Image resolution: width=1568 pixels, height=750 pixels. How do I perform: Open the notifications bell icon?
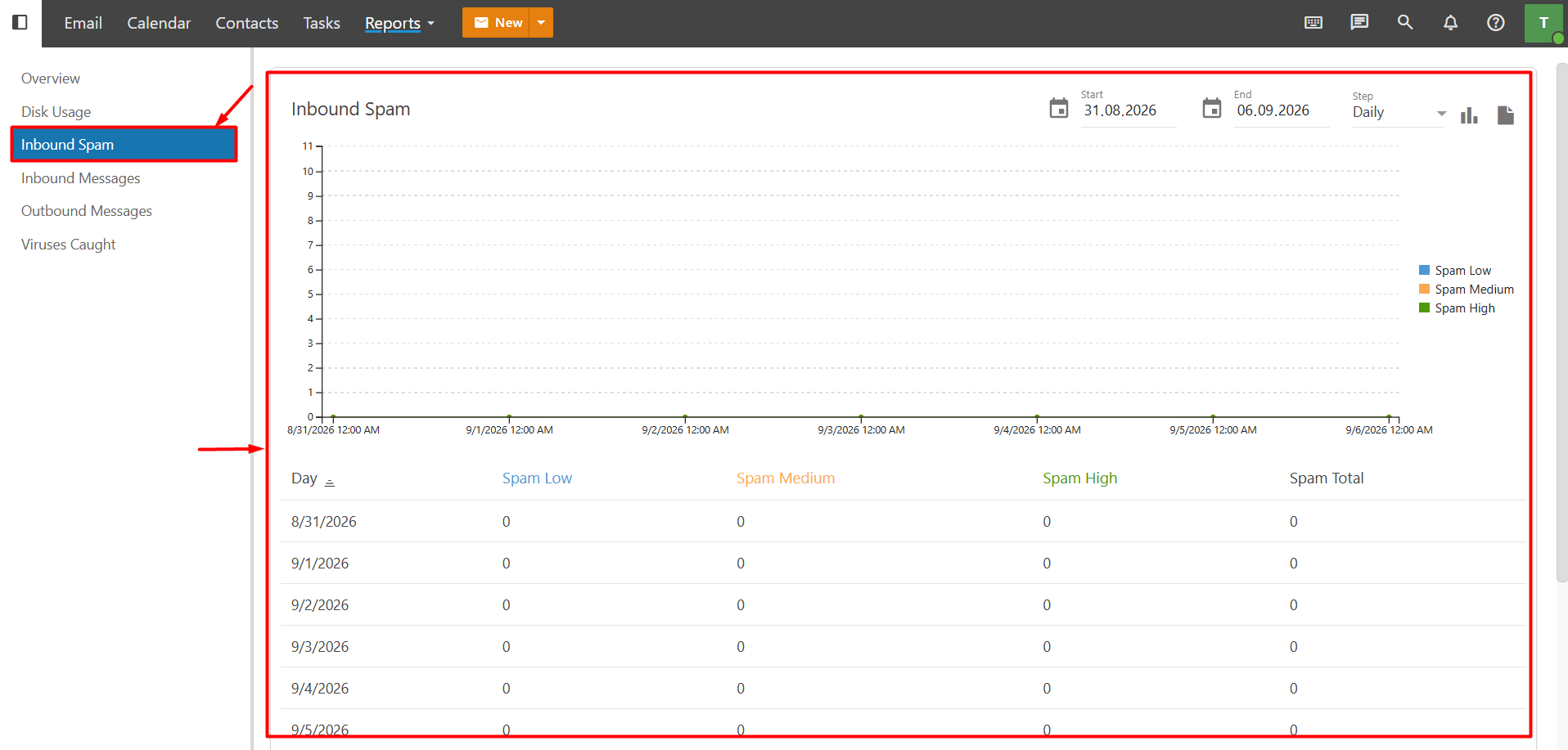pos(1450,22)
